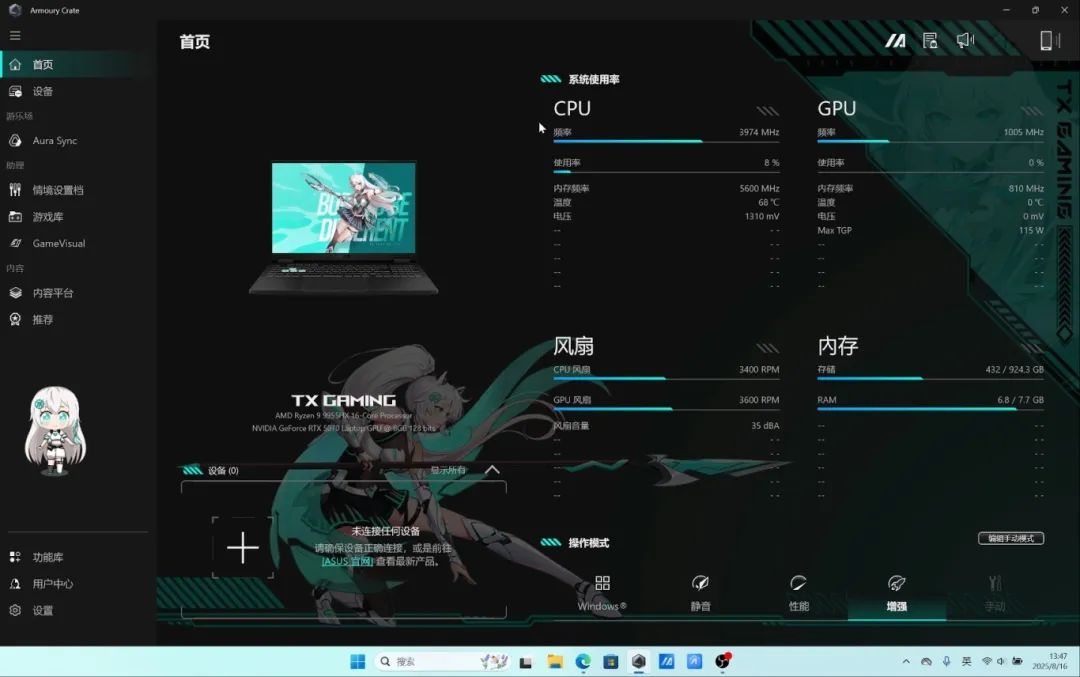
Task: Open 设备 devices page in sidebar
Action: point(78,91)
